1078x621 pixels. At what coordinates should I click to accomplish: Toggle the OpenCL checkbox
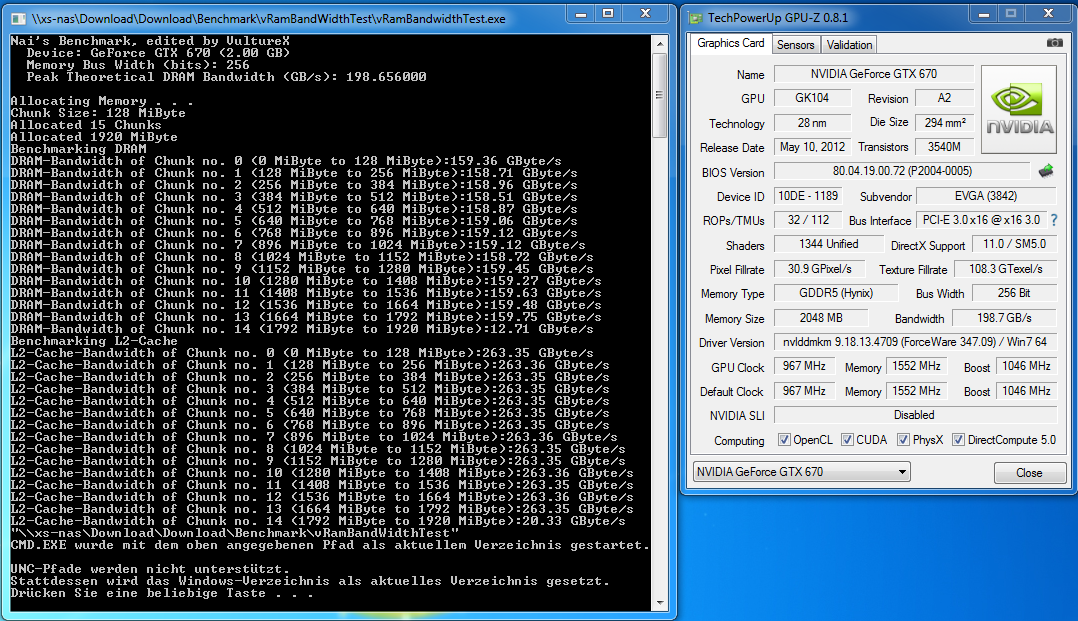[x=784, y=439]
